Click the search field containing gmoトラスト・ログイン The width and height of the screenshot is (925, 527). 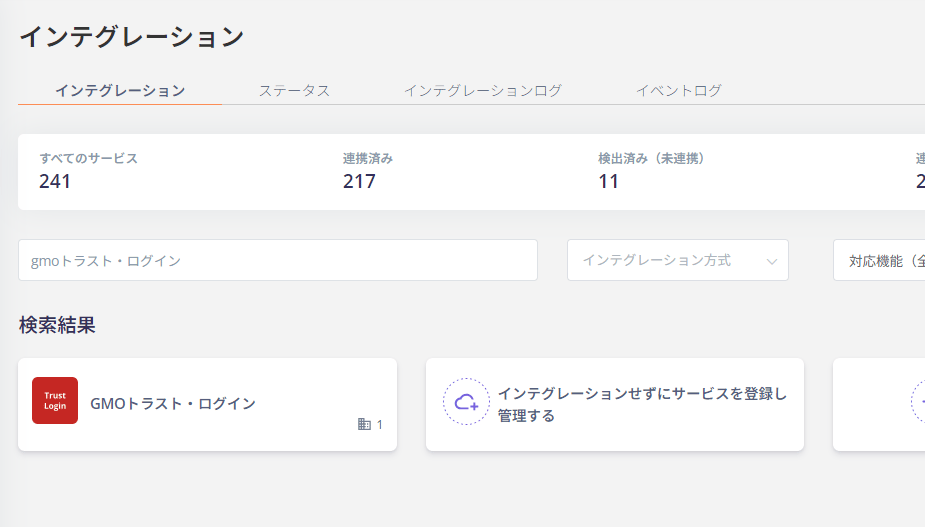[x=278, y=260]
